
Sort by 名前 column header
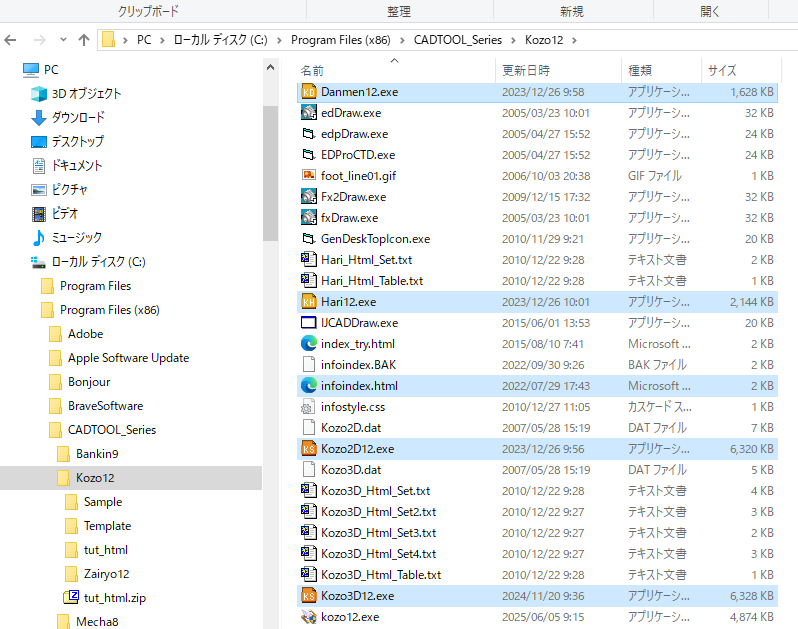click(x=395, y=71)
